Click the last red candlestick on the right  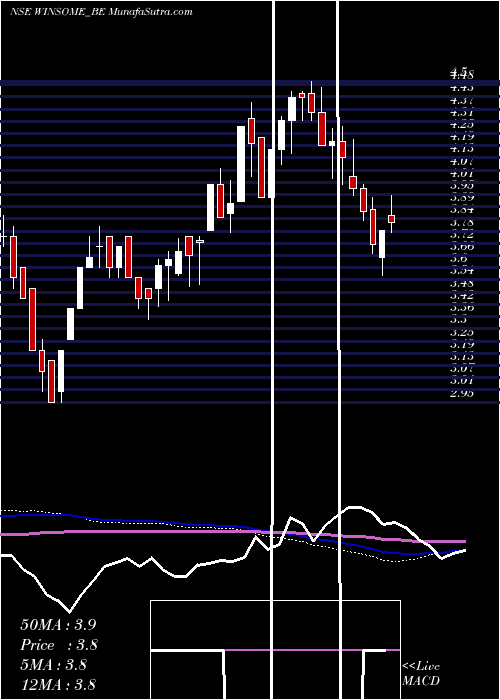click(x=392, y=219)
